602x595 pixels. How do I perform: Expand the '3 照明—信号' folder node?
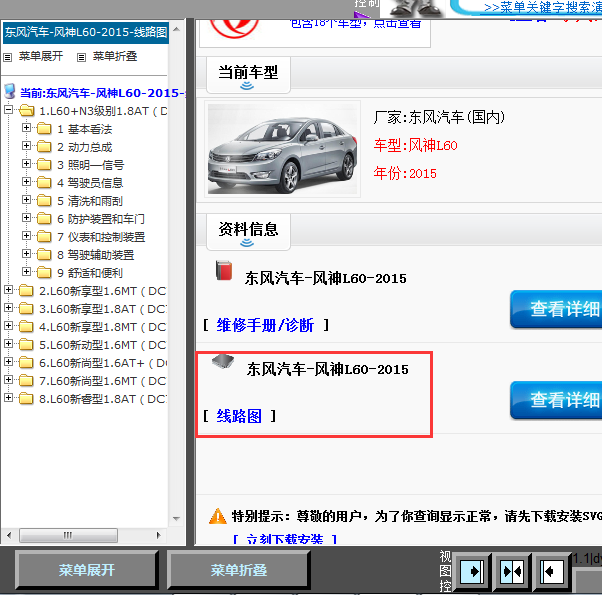[26, 164]
